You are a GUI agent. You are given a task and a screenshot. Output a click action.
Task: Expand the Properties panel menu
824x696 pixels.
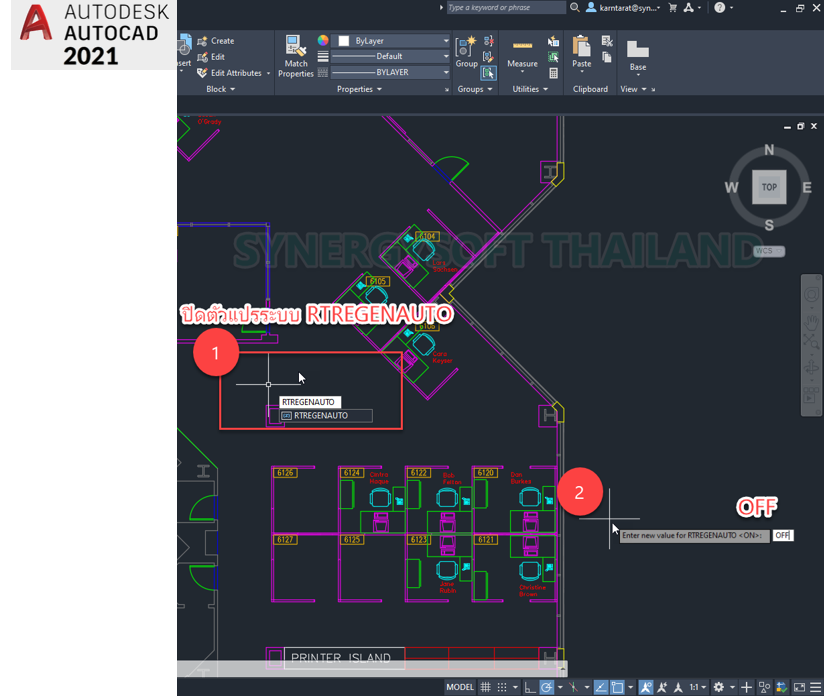pyautogui.click(x=358, y=89)
